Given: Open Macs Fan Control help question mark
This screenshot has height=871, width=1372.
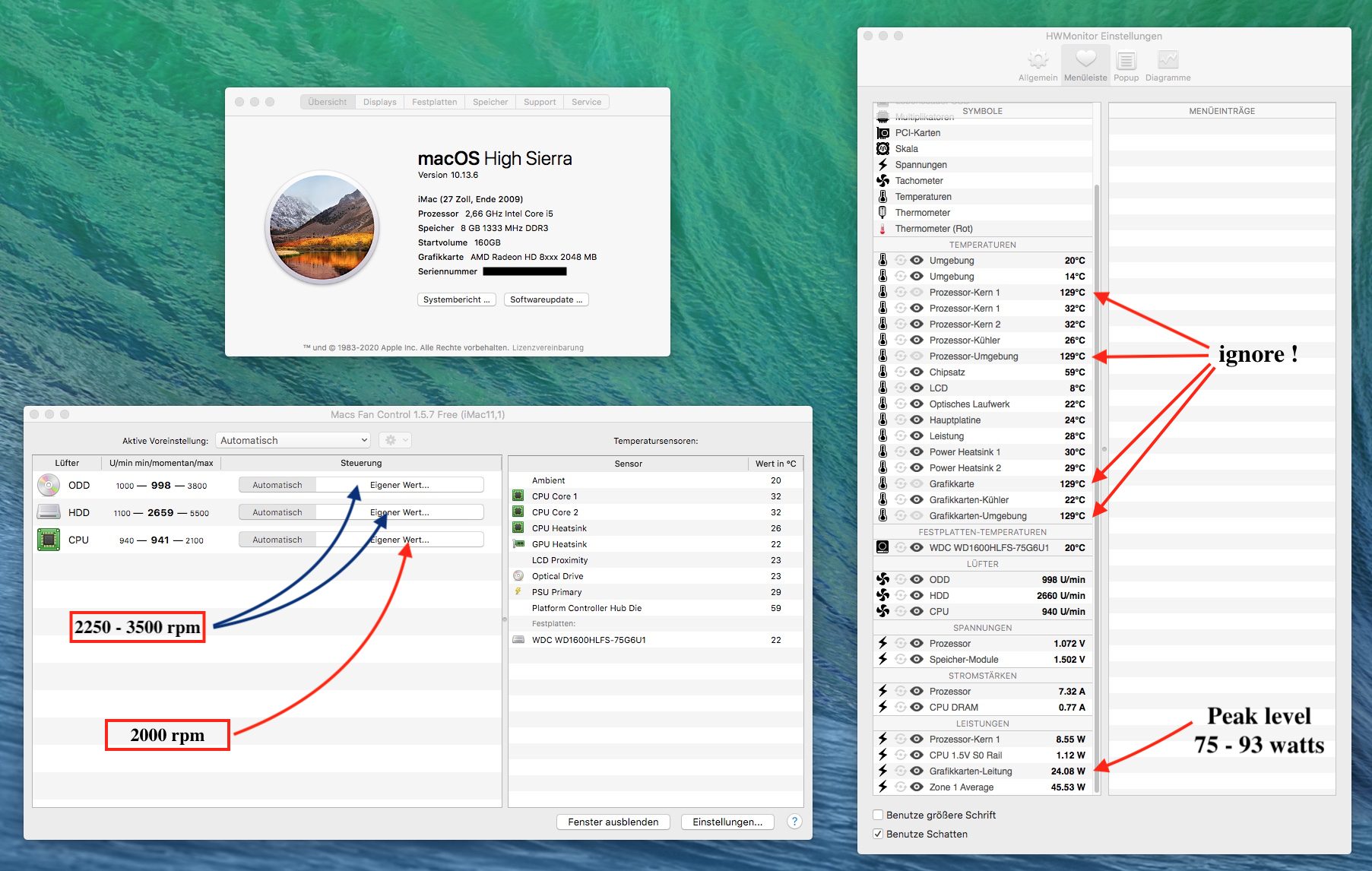Looking at the screenshot, I should click(x=794, y=822).
